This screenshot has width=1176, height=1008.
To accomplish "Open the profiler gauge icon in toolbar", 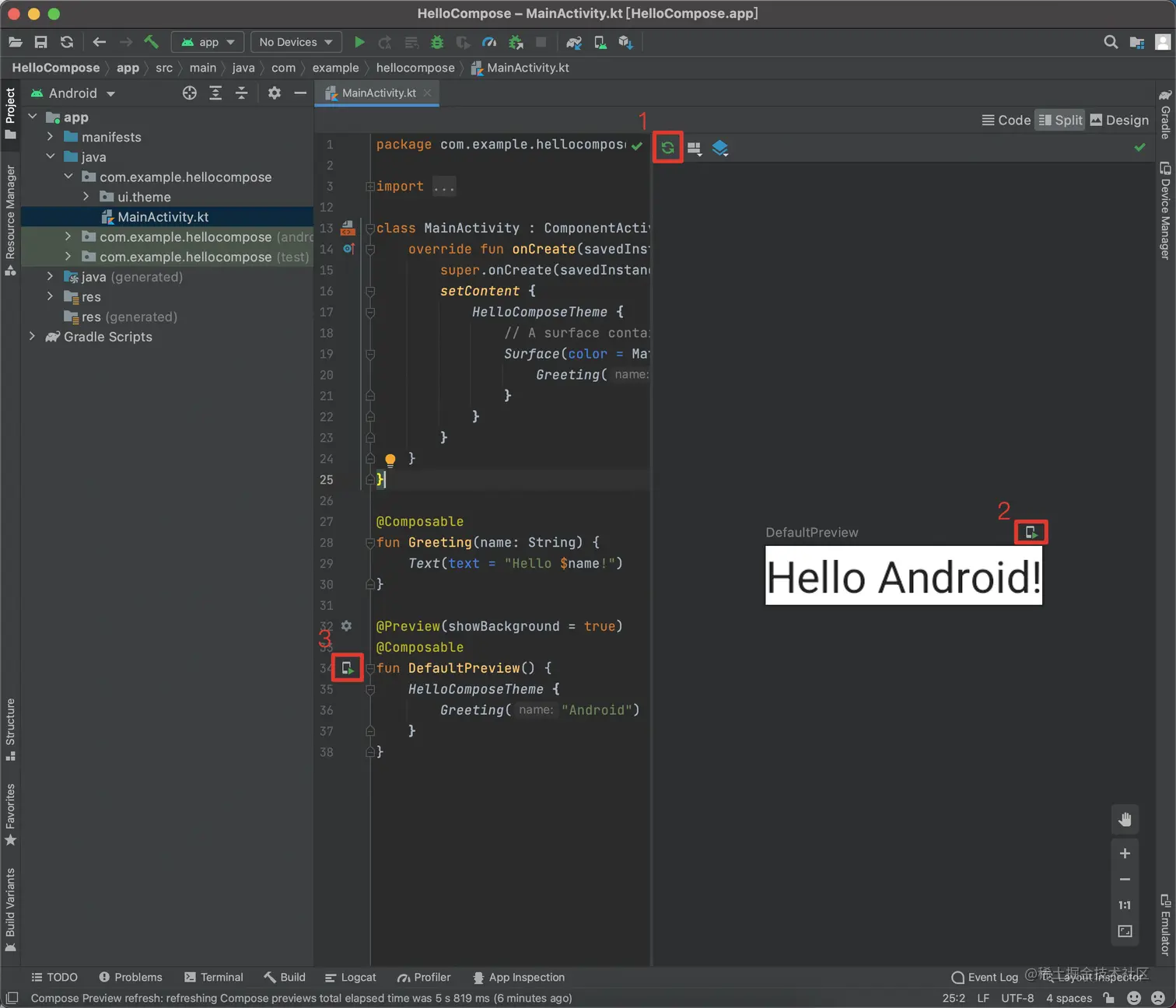I will (489, 42).
